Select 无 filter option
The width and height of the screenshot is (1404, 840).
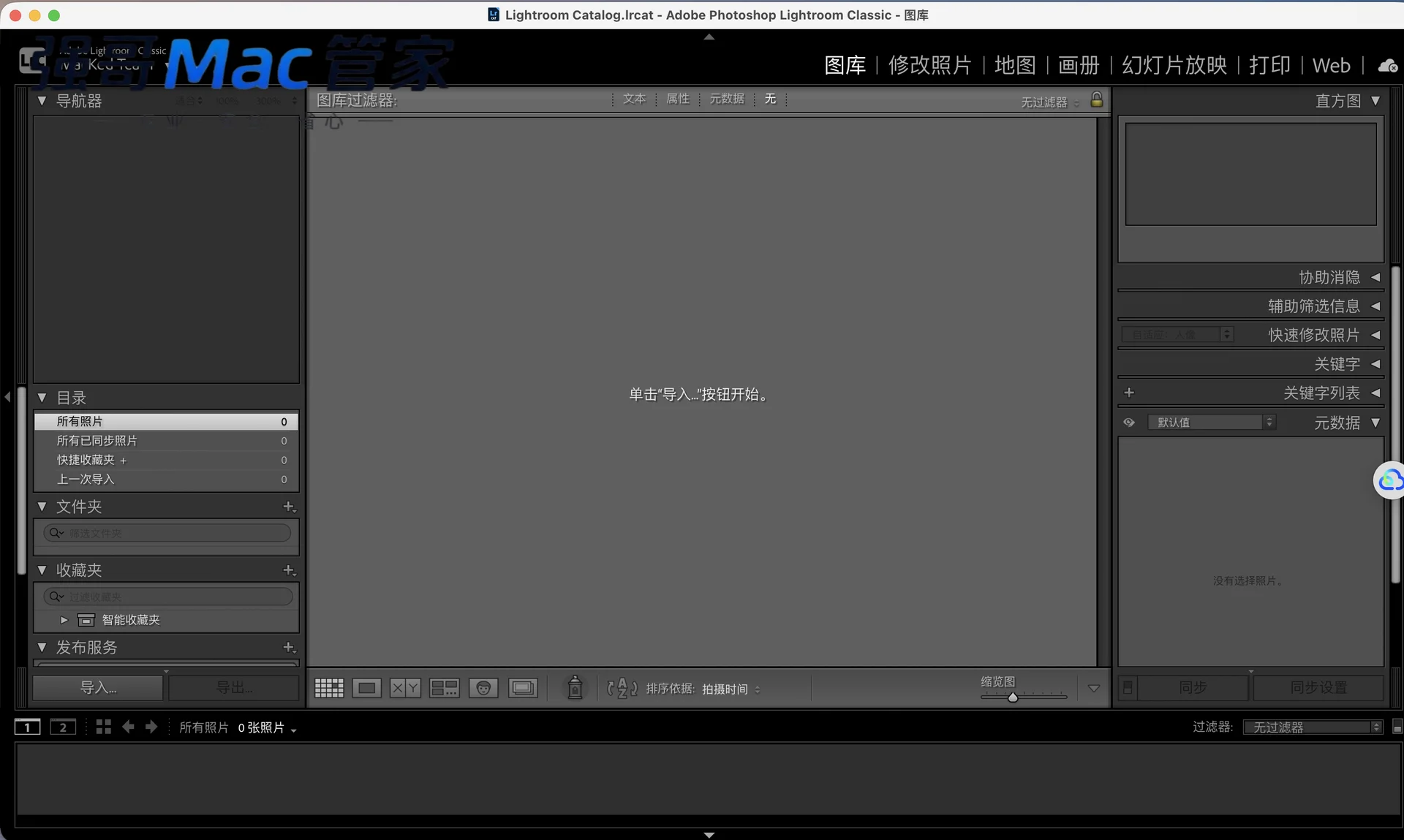[770, 99]
